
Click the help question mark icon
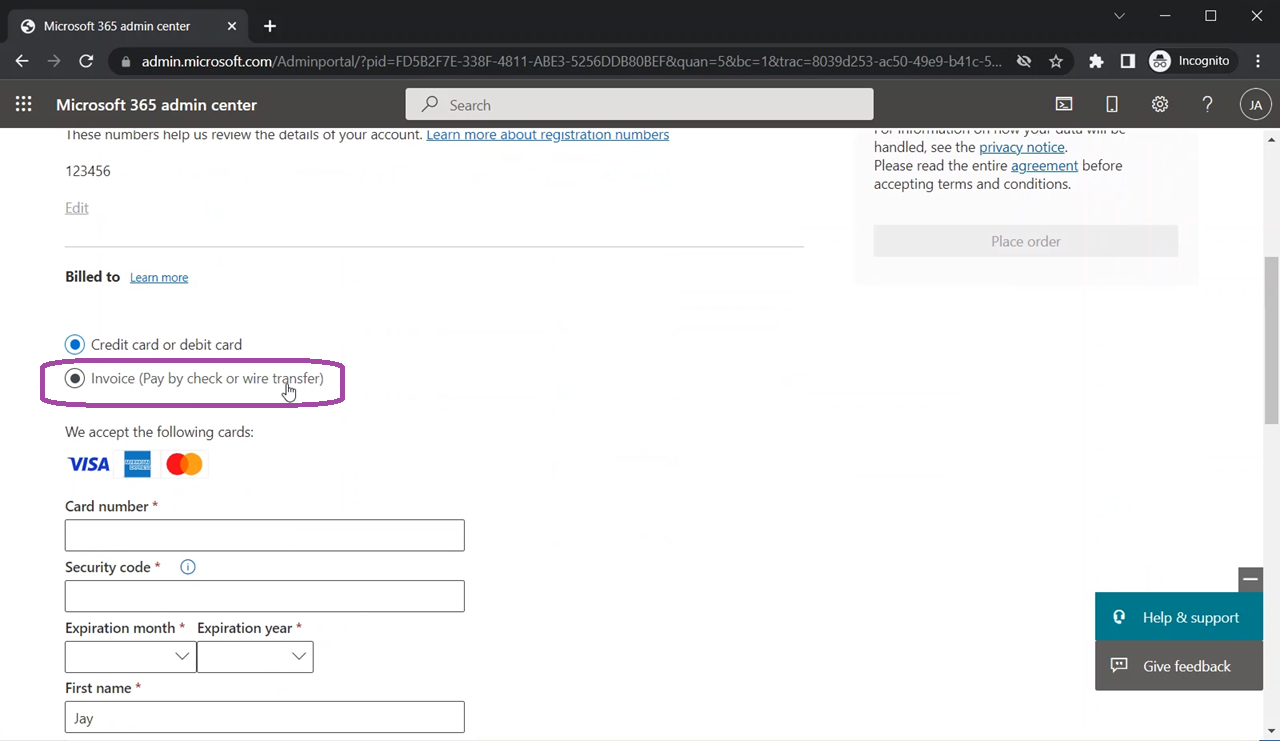coord(1207,105)
